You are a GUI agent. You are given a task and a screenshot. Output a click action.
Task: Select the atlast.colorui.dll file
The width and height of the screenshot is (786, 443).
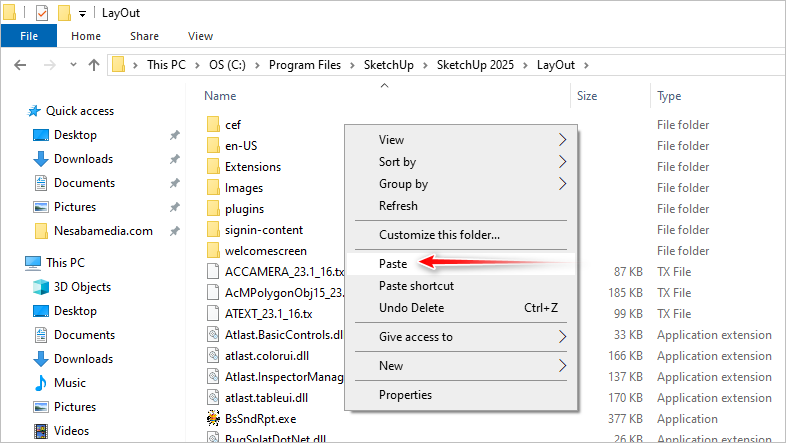coord(267,356)
